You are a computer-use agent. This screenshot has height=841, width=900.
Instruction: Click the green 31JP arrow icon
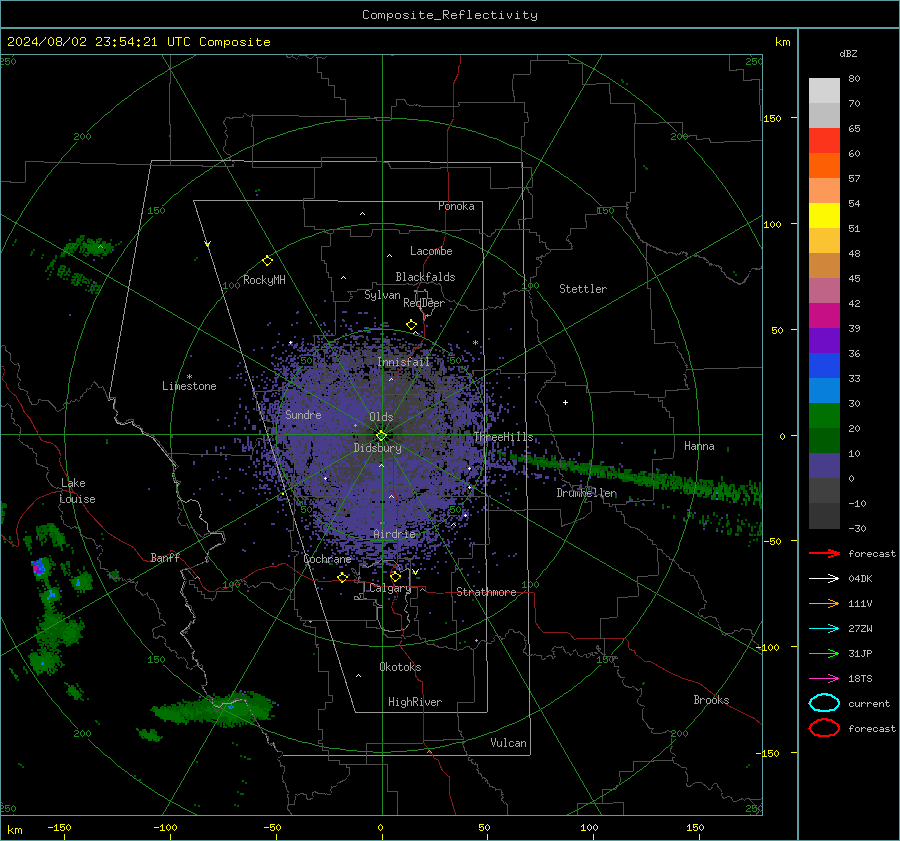pos(824,653)
